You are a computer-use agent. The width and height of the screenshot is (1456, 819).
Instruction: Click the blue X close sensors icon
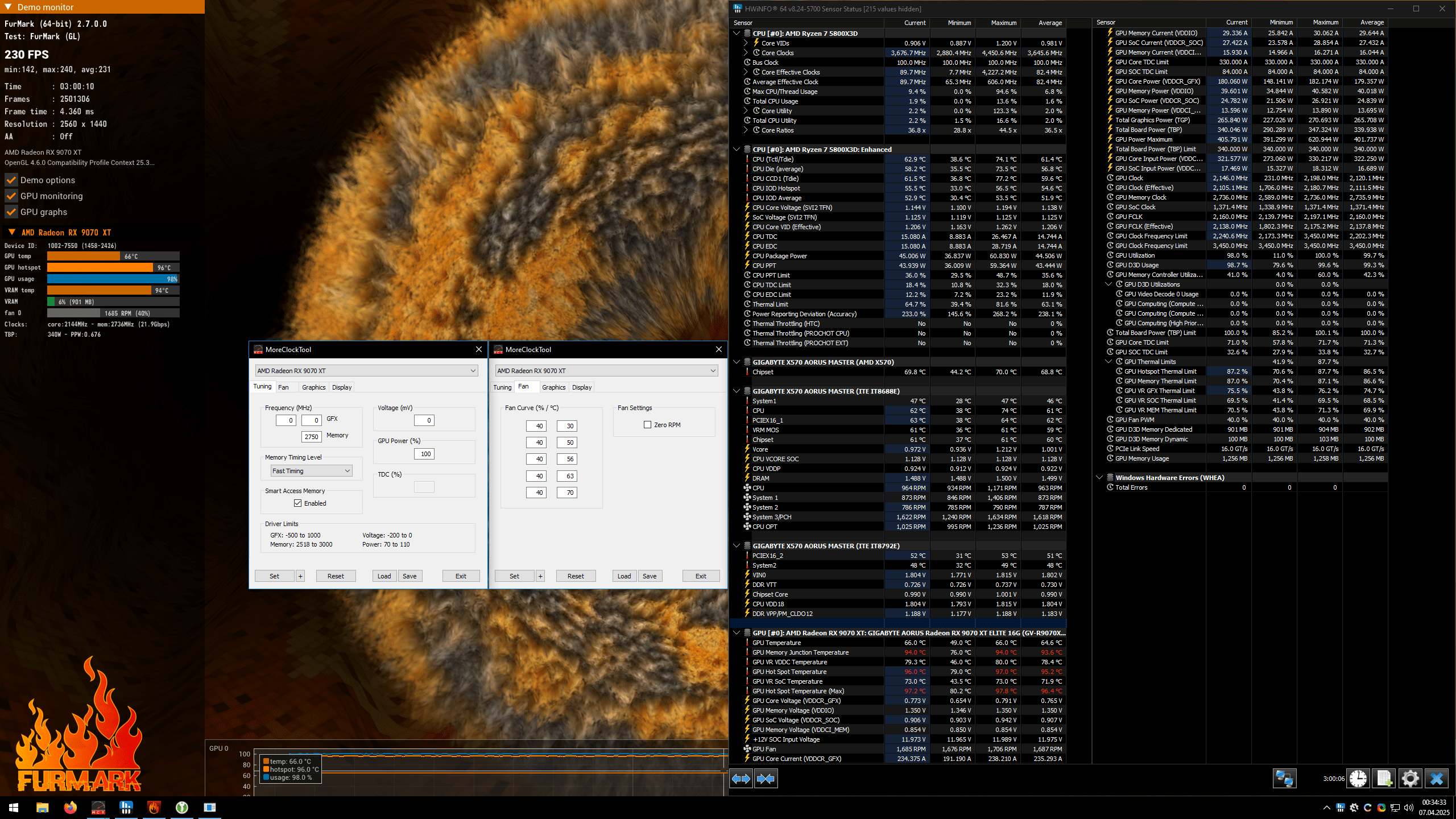(1437, 779)
